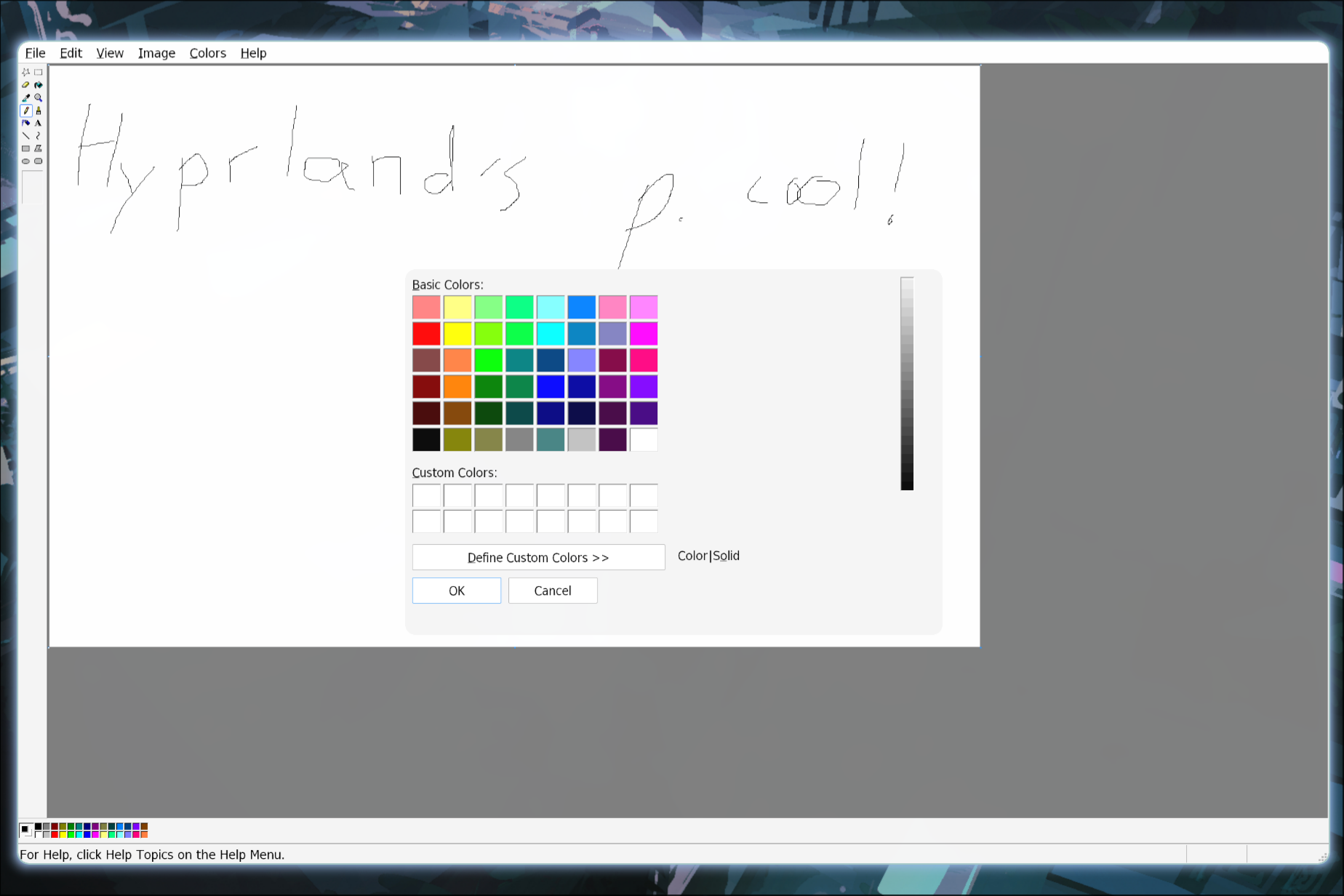
Task: Select the Fill With Color tool
Action: (x=39, y=85)
